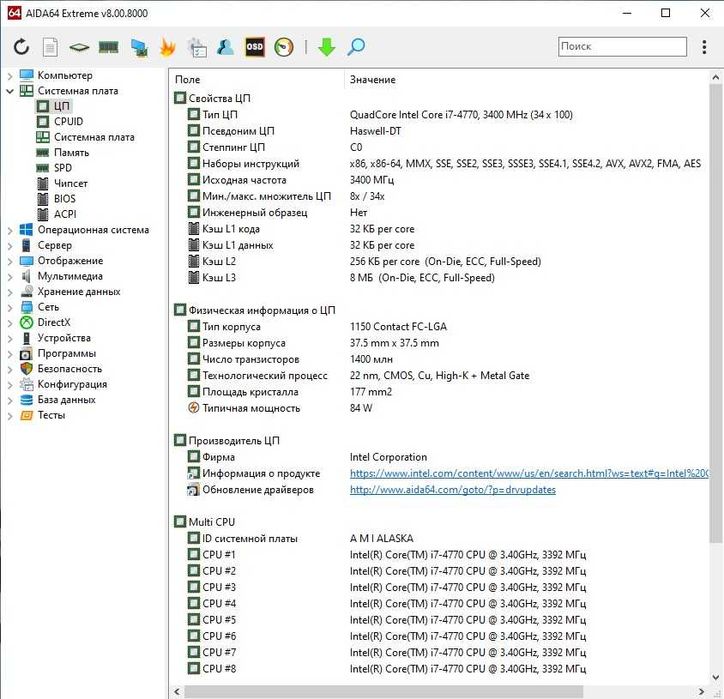
Task: Start the stability test flame icon
Action: (168, 47)
